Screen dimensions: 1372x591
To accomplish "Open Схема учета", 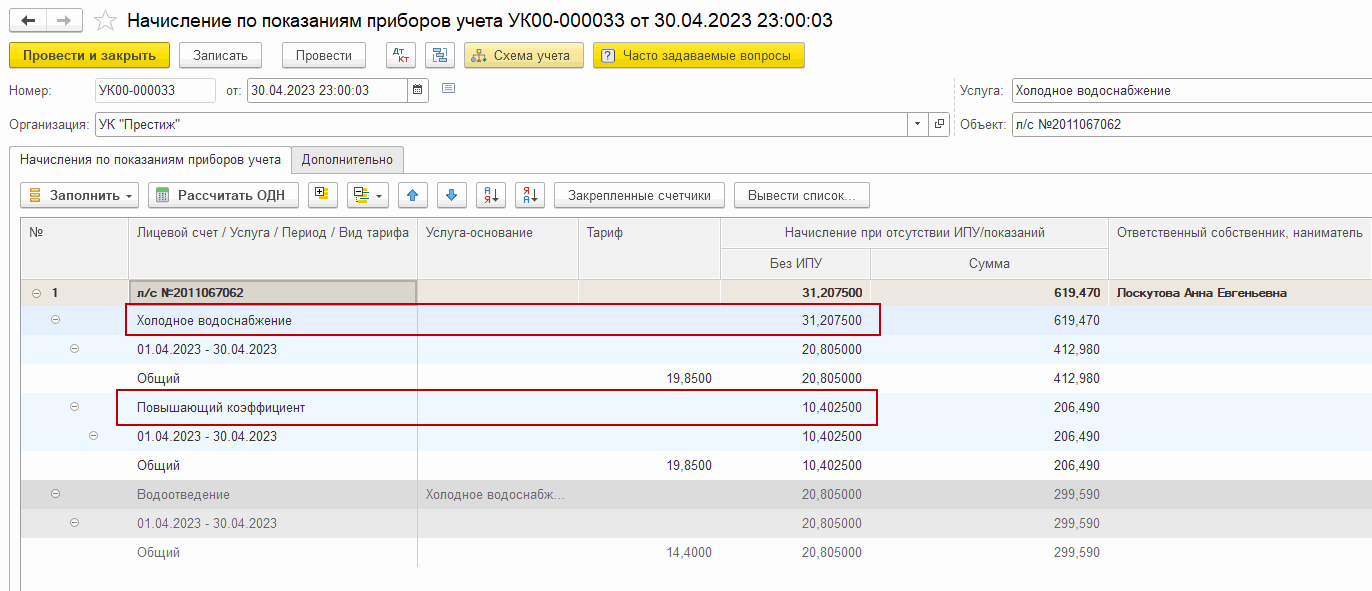I will 524,56.
